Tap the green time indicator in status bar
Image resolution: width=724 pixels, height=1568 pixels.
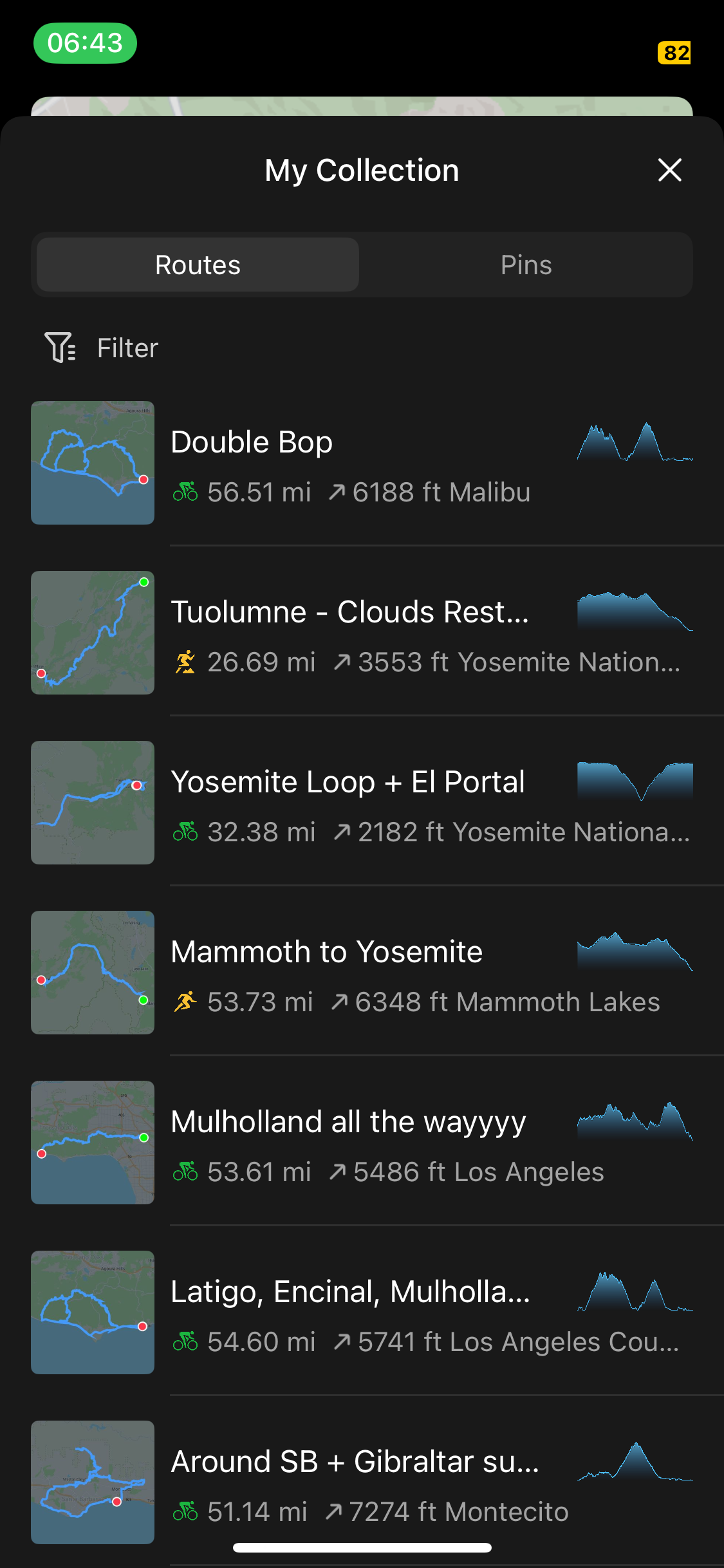tap(85, 43)
